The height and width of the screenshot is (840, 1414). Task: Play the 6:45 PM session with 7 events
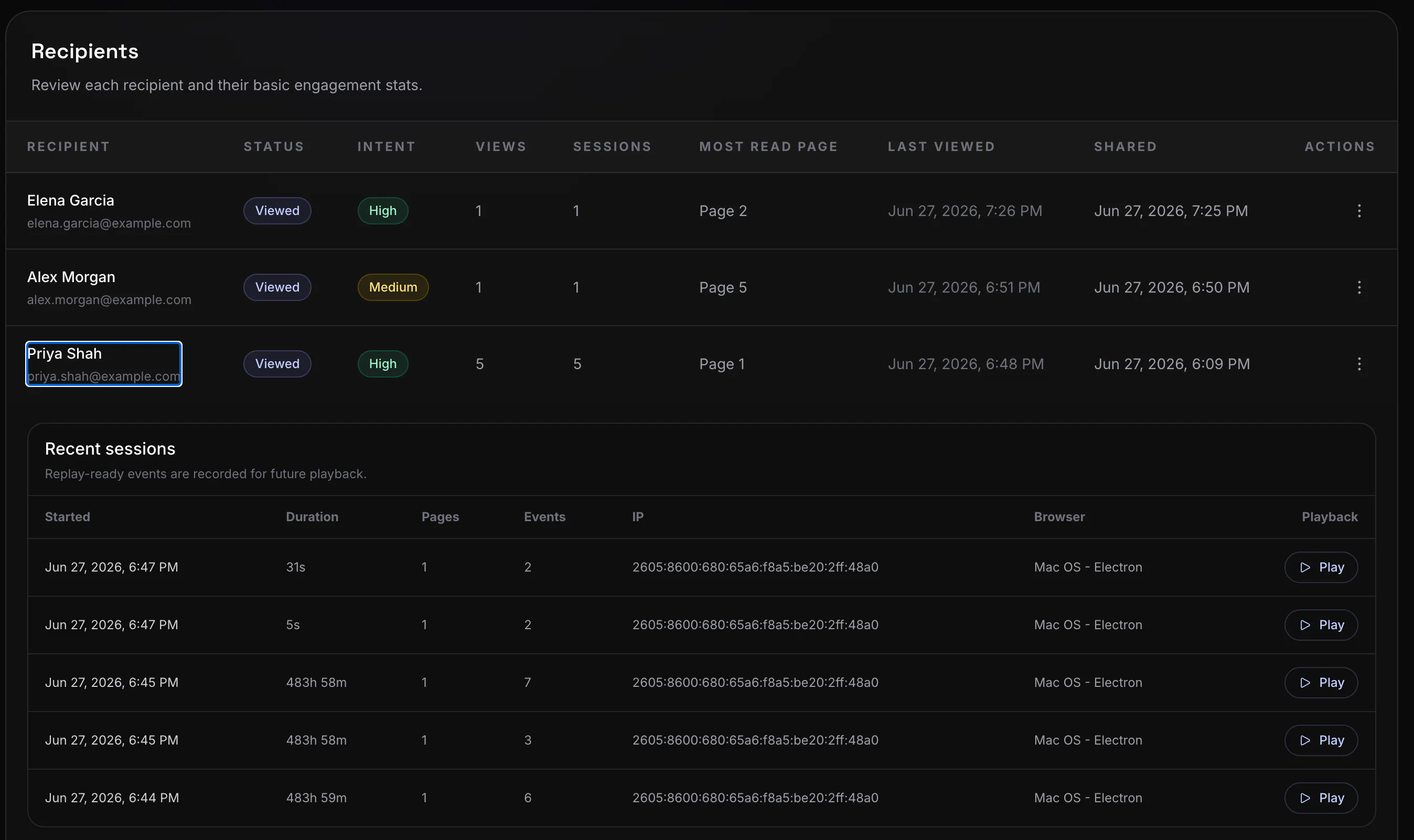coord(1321,683)
